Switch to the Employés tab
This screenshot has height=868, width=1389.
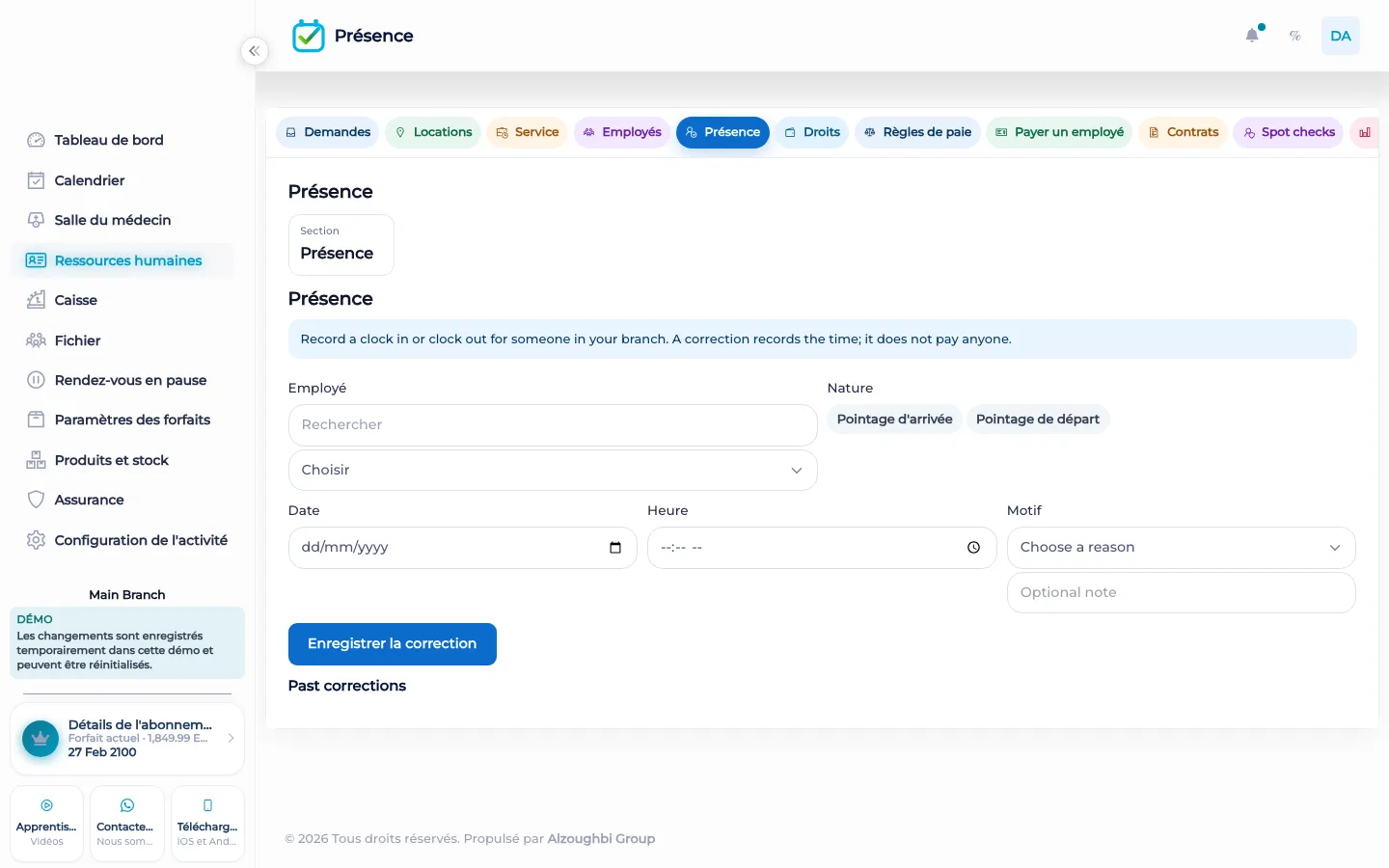(622, 132)
